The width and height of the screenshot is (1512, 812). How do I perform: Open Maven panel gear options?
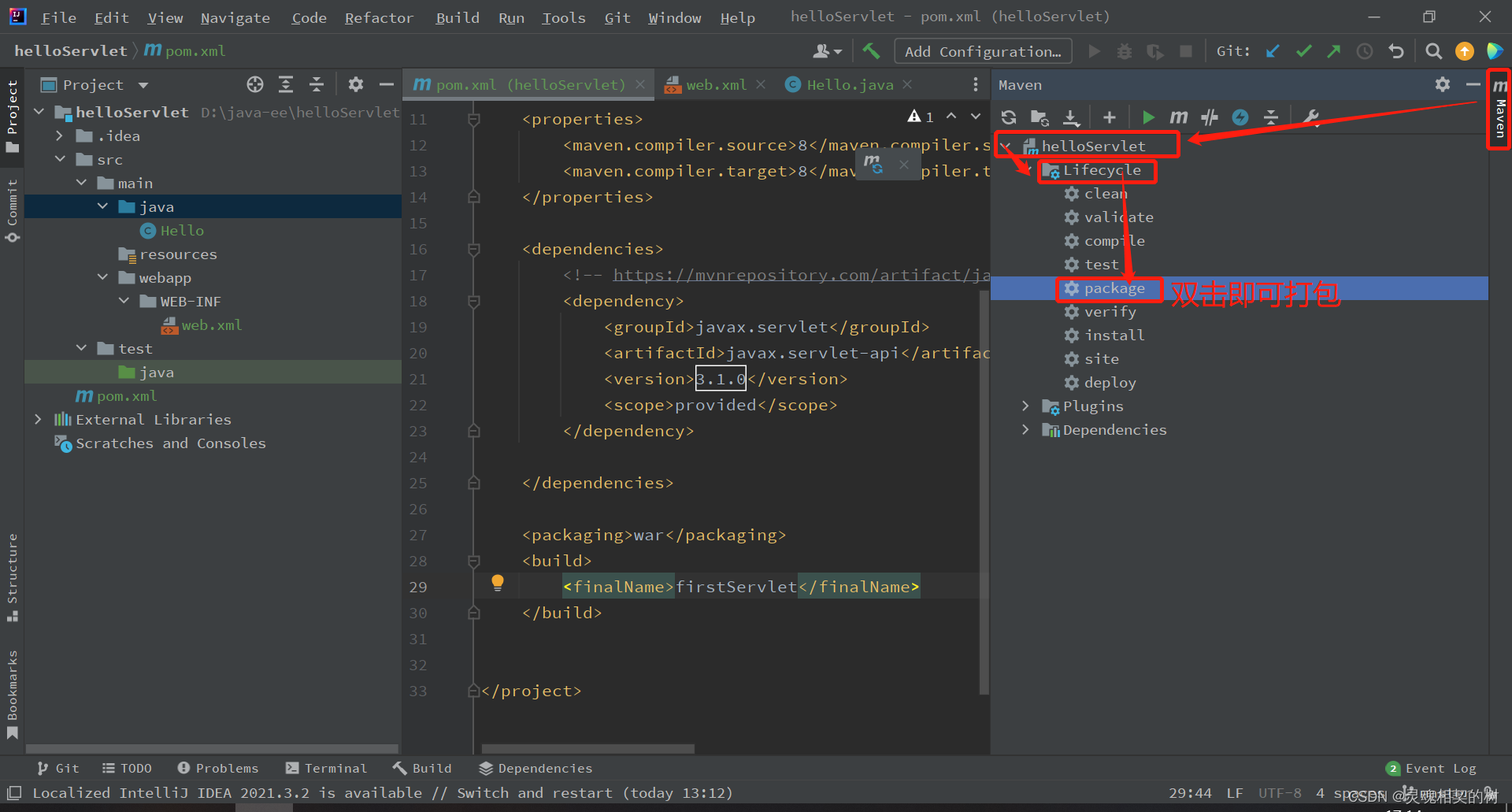coord(1442,84)
